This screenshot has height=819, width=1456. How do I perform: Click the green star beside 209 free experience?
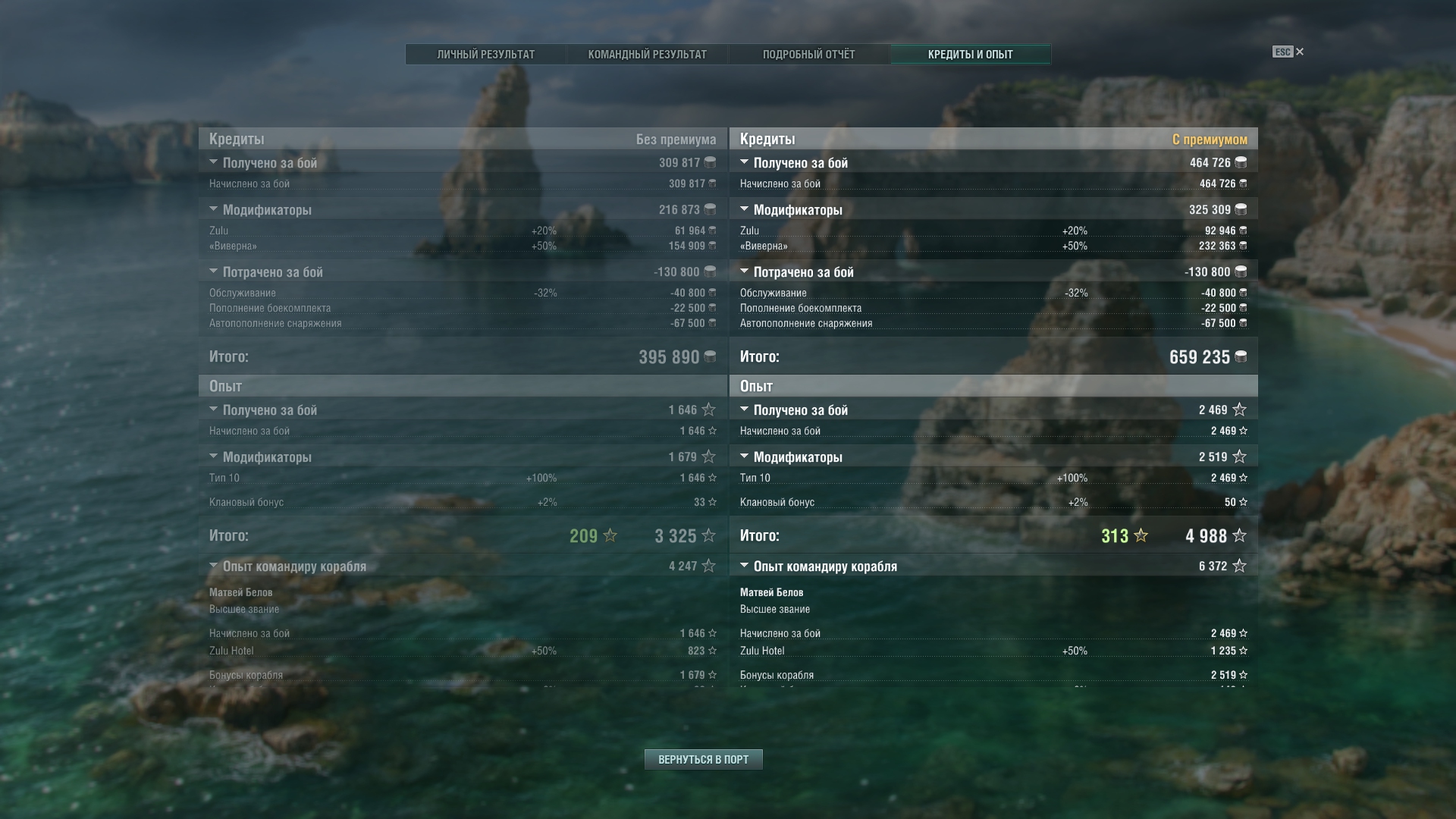pos(610,535)
